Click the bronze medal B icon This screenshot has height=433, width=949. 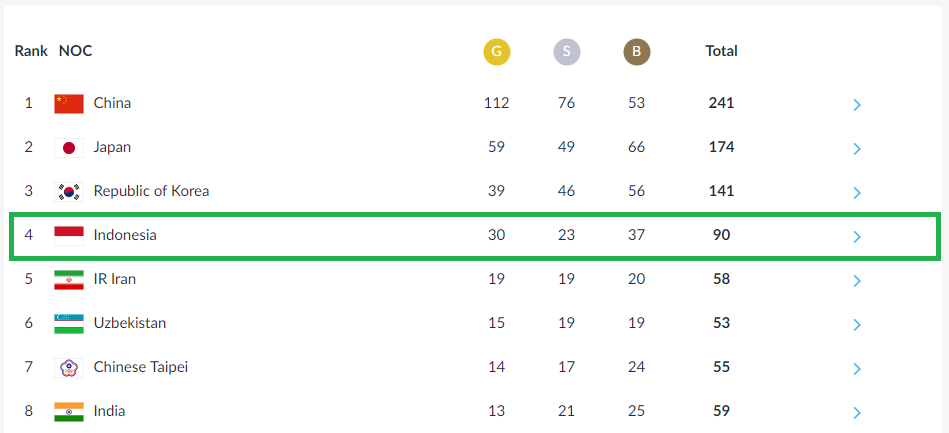tap(637, 52)
